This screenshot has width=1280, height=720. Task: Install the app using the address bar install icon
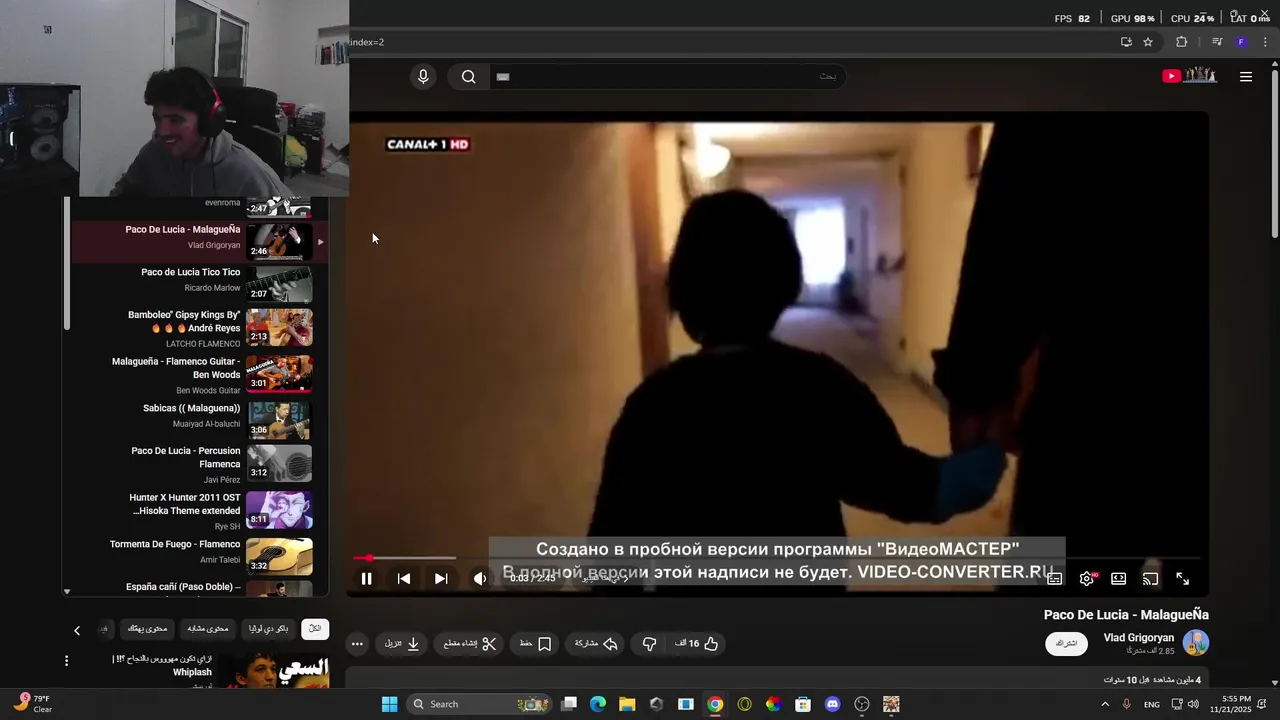pyautogui.click(x=1126, y=42)
